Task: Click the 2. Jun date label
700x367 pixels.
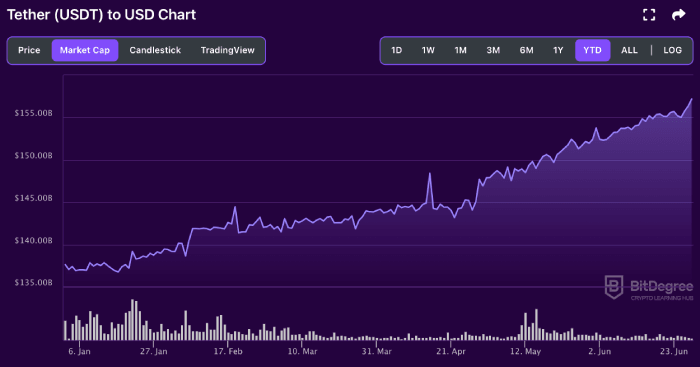Action: click(x=600, y=351)
